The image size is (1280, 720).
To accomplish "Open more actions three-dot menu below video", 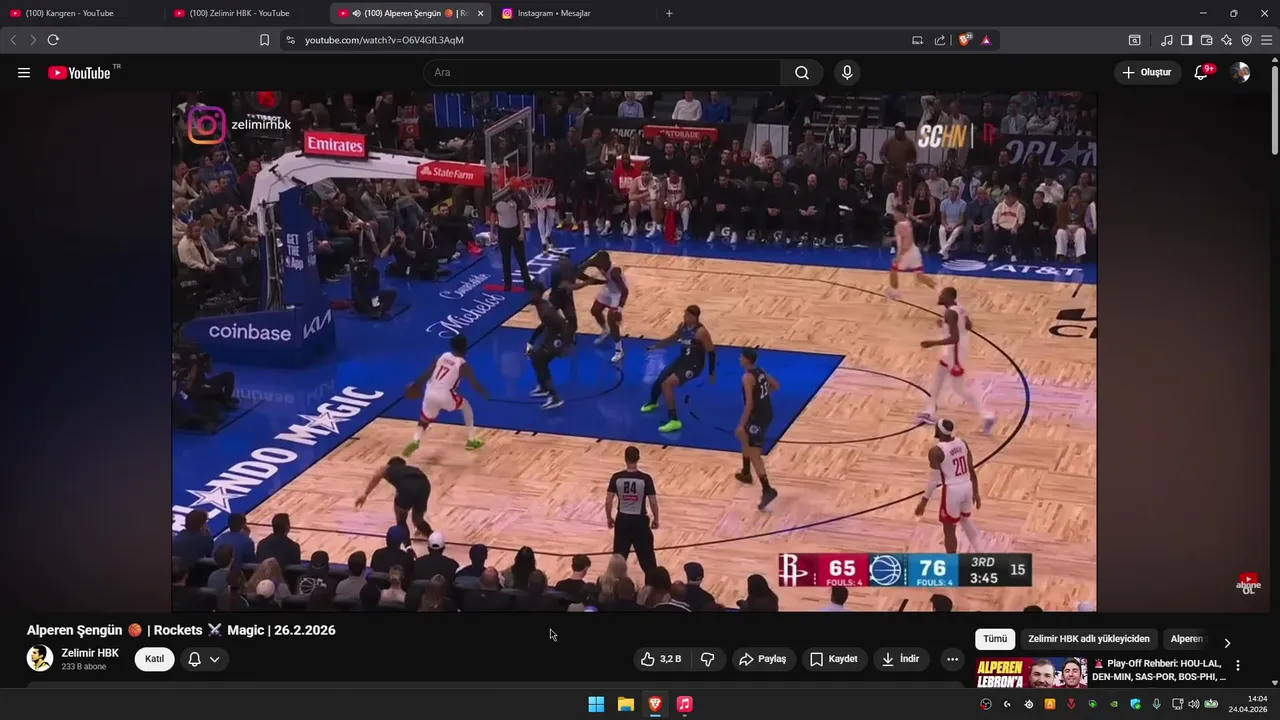I will [x=952, y=659].
